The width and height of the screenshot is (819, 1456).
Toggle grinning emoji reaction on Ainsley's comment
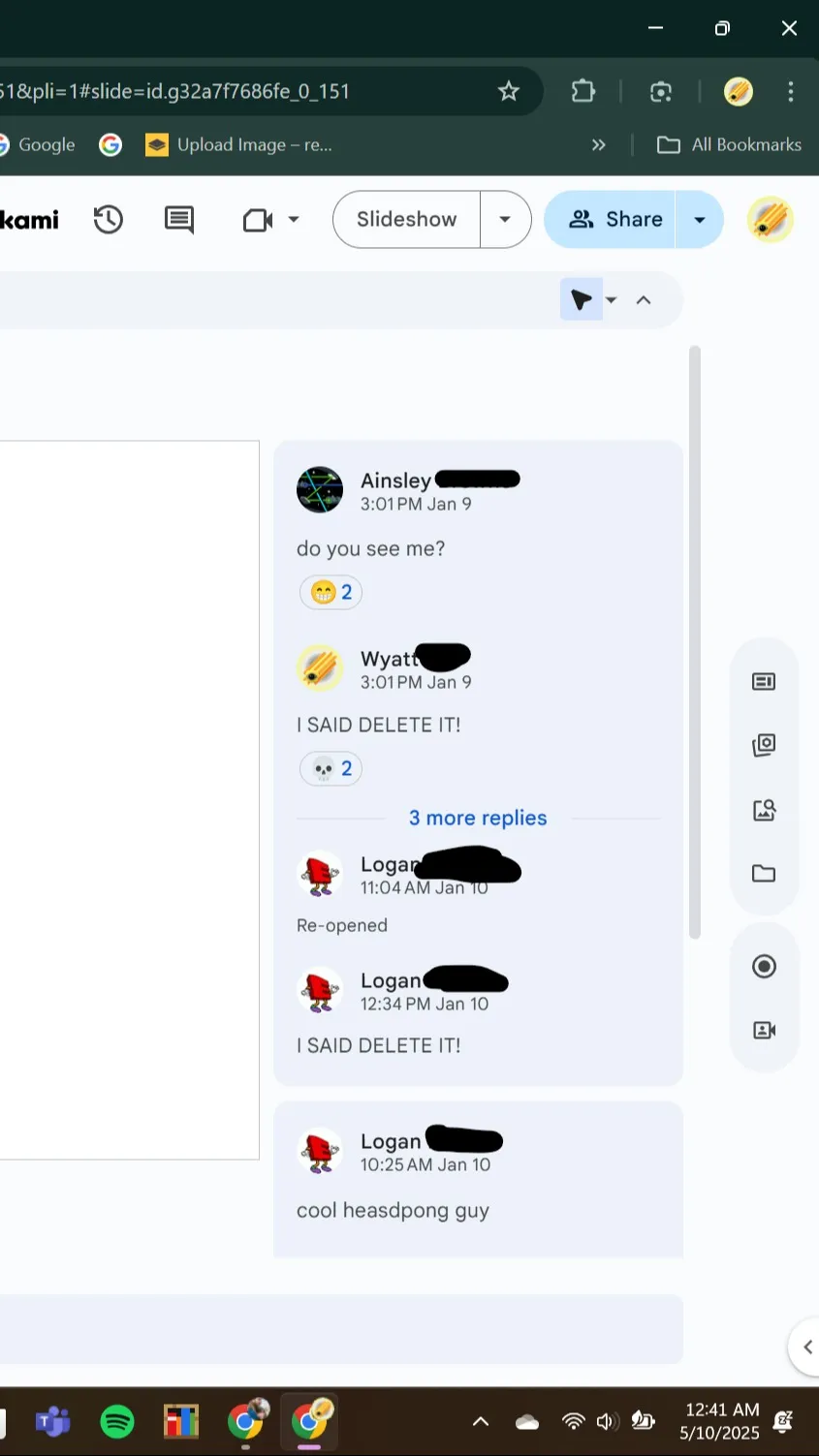331,592
